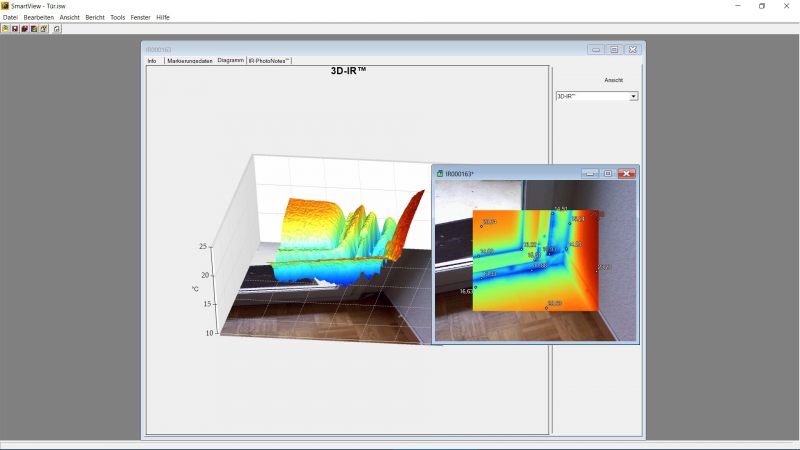This screenshot has width=800, height=450.
Task: Maximize the IR000163 thermal image window
Action: [608, 174]
